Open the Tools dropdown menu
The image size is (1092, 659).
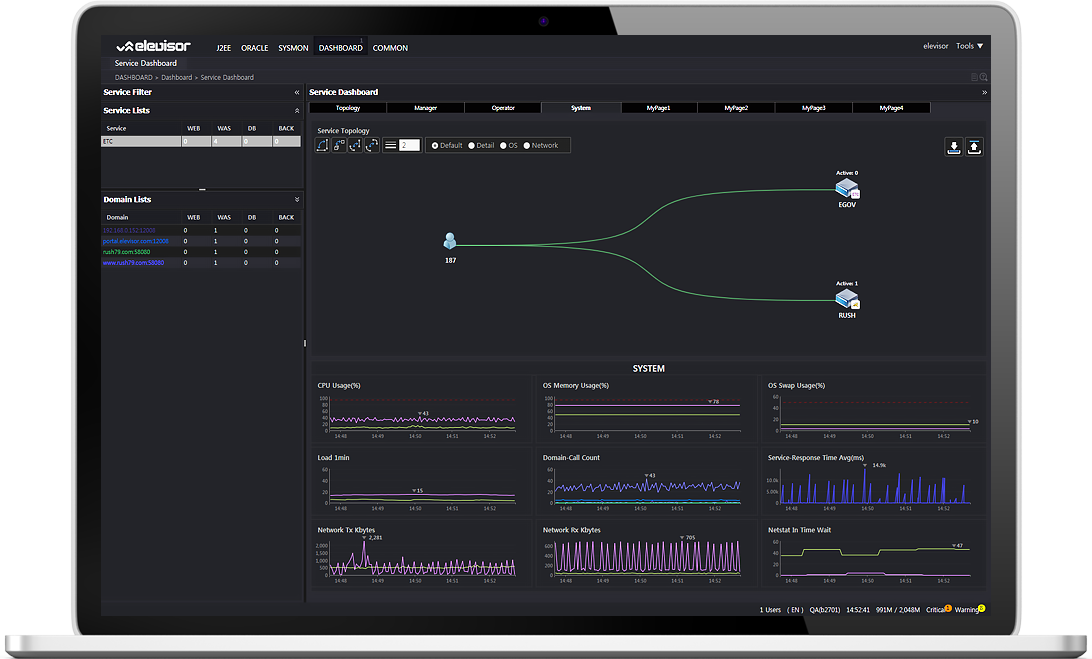point(969,46)
